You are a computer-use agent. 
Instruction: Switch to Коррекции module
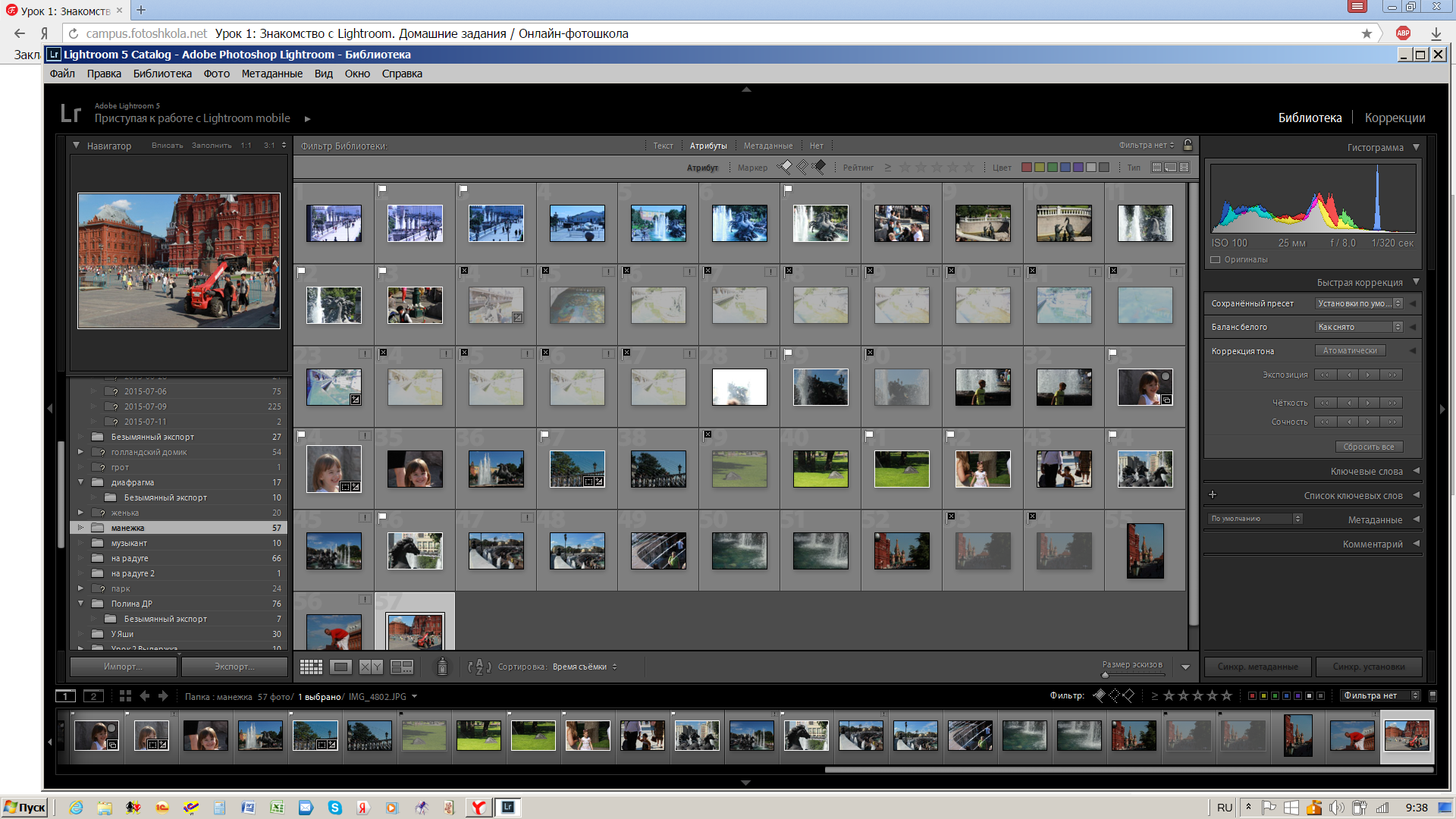click(1395, 118)
